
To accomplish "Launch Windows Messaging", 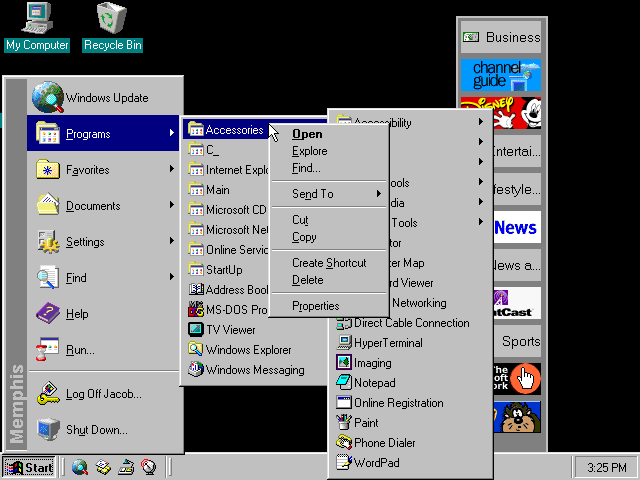I will 255,370.
